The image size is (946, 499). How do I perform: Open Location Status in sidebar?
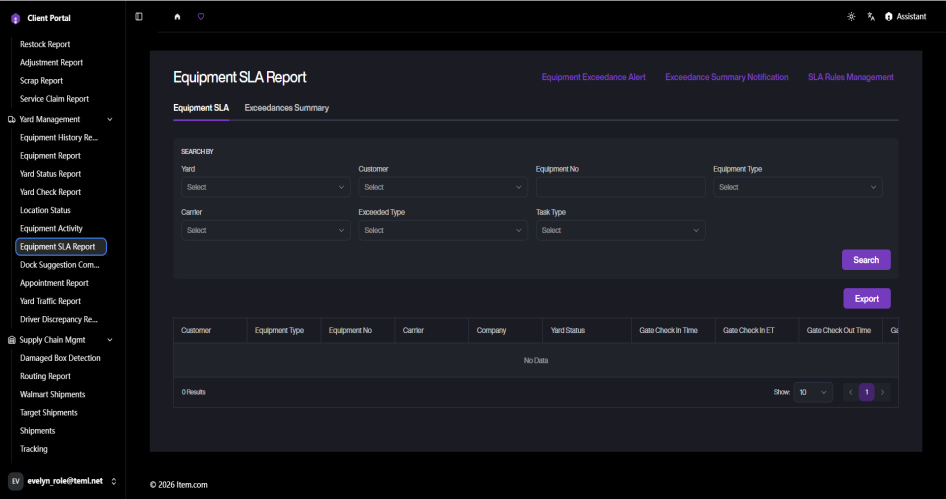point(45,210)
